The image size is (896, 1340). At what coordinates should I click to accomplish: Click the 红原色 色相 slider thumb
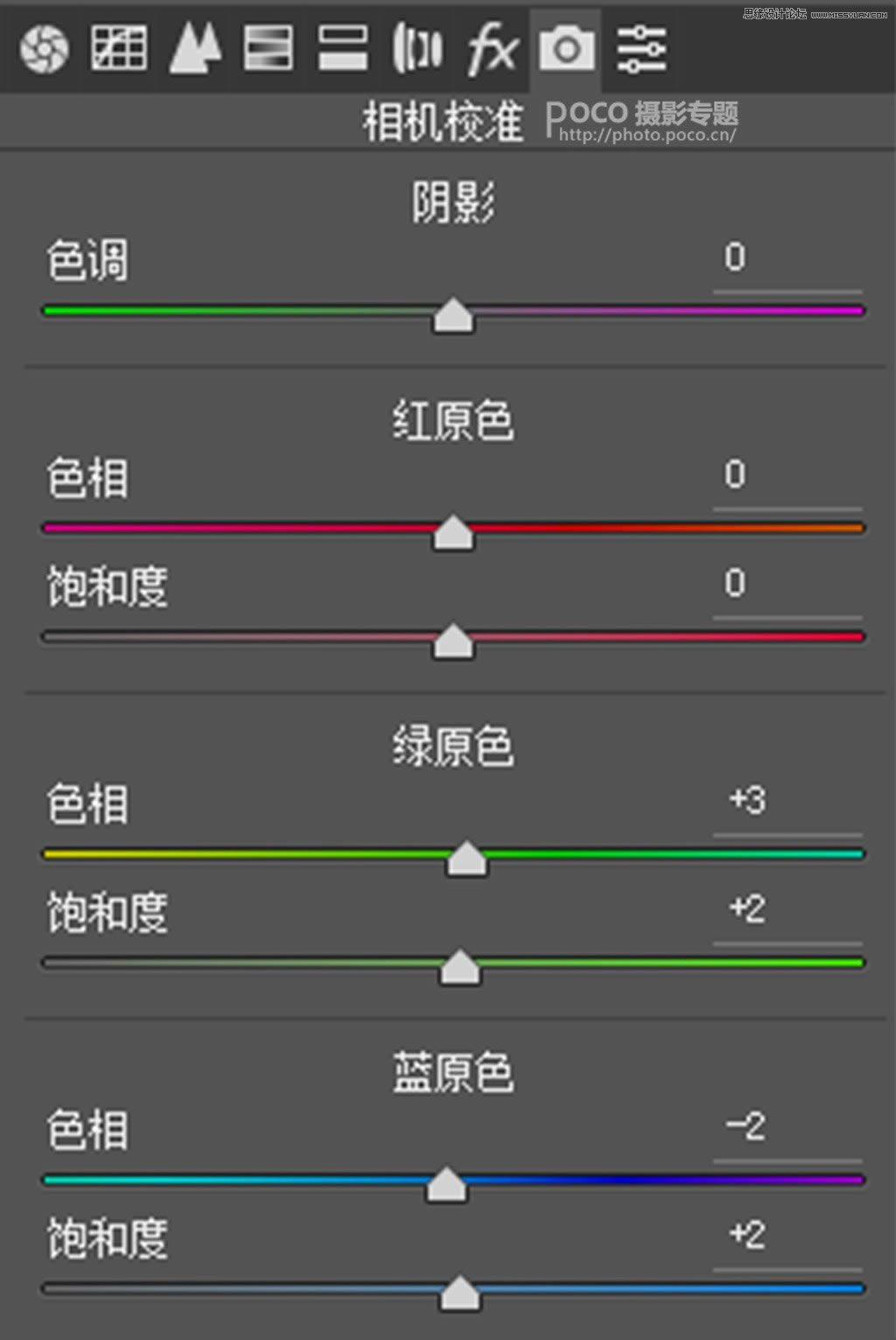click(x=453, y=532)
